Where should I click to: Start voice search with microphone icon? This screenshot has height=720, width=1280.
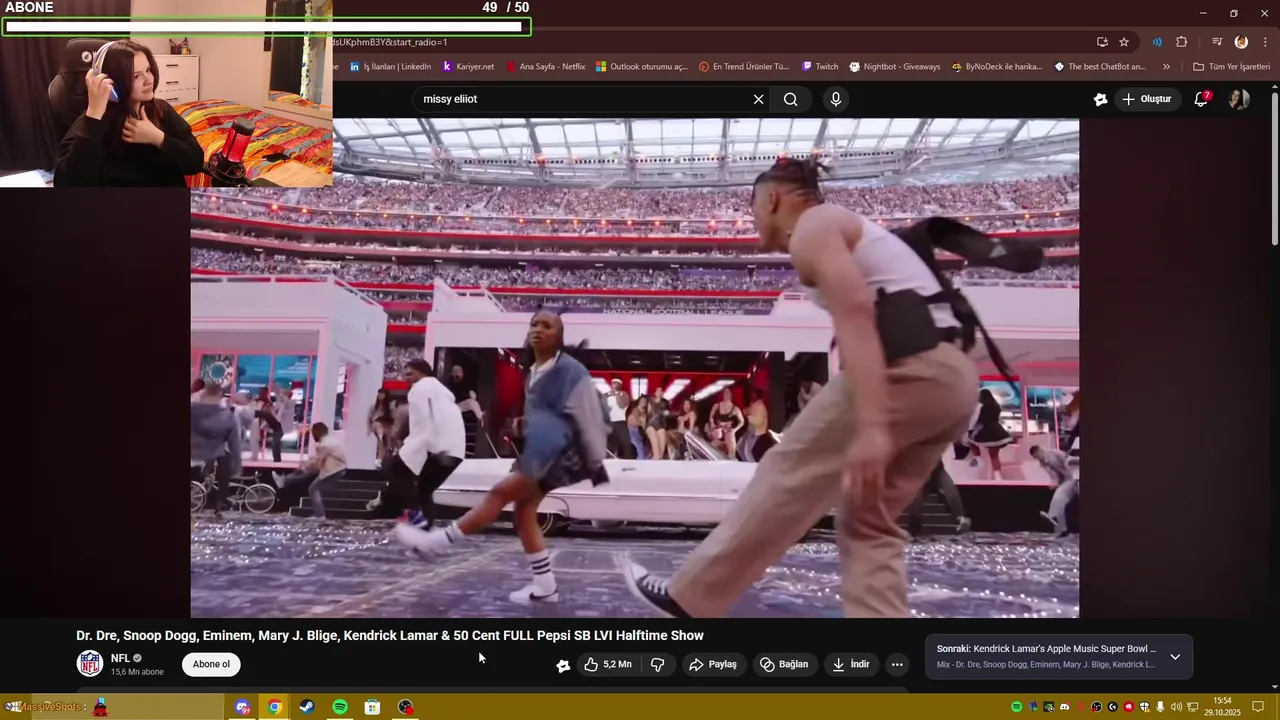coord(836,99)
